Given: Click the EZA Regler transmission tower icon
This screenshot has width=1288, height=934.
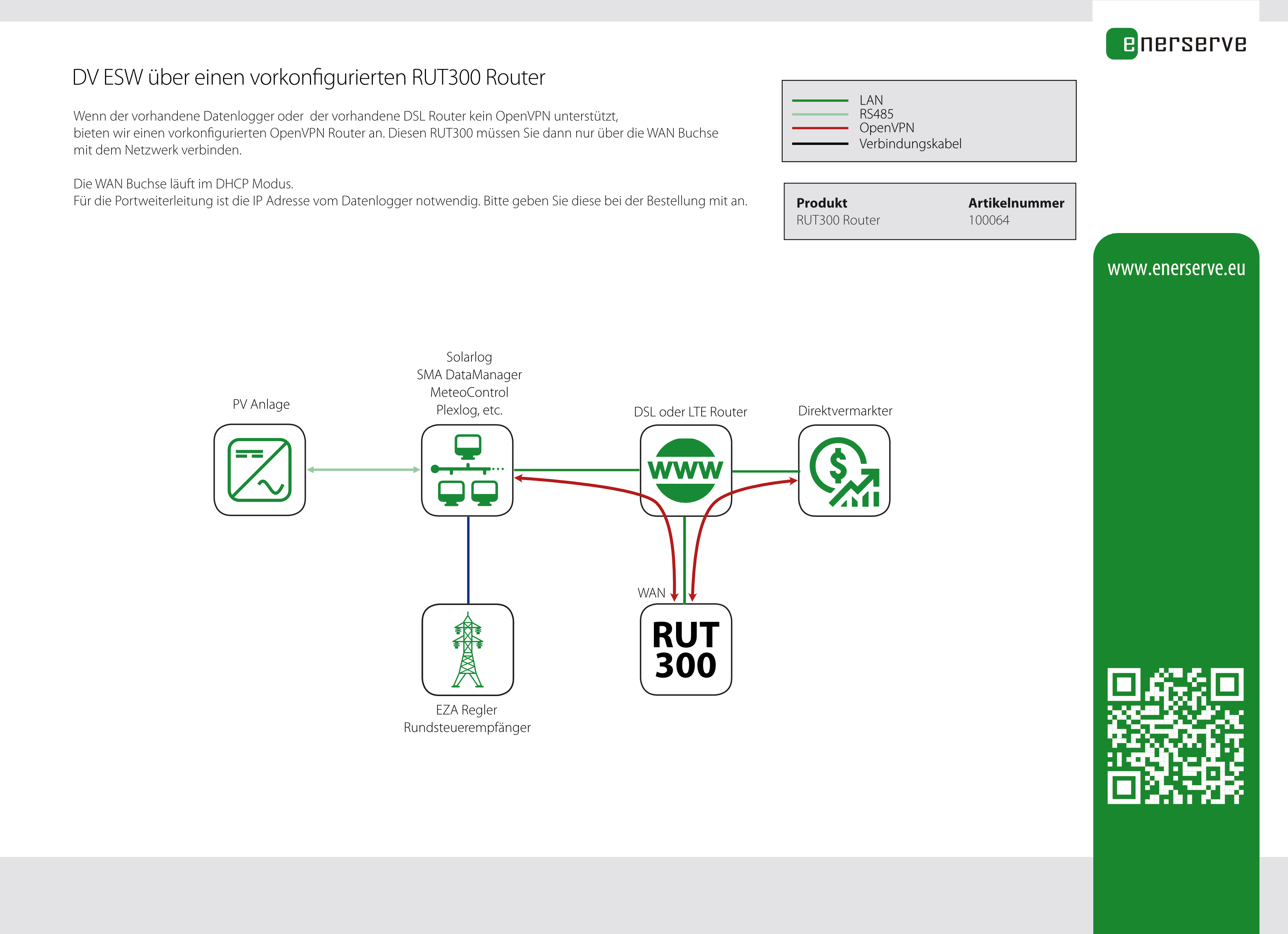Looking at the screenshot, I should [x=467, y=647].
